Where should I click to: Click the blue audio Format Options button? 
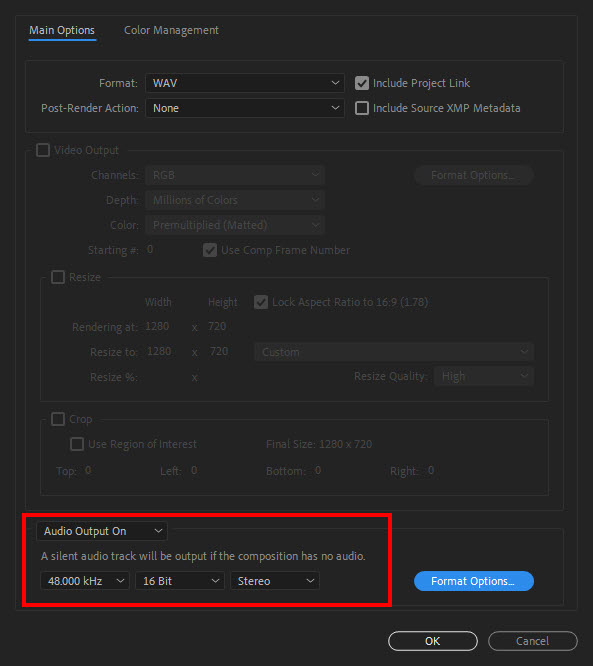[x=474, y=581]
